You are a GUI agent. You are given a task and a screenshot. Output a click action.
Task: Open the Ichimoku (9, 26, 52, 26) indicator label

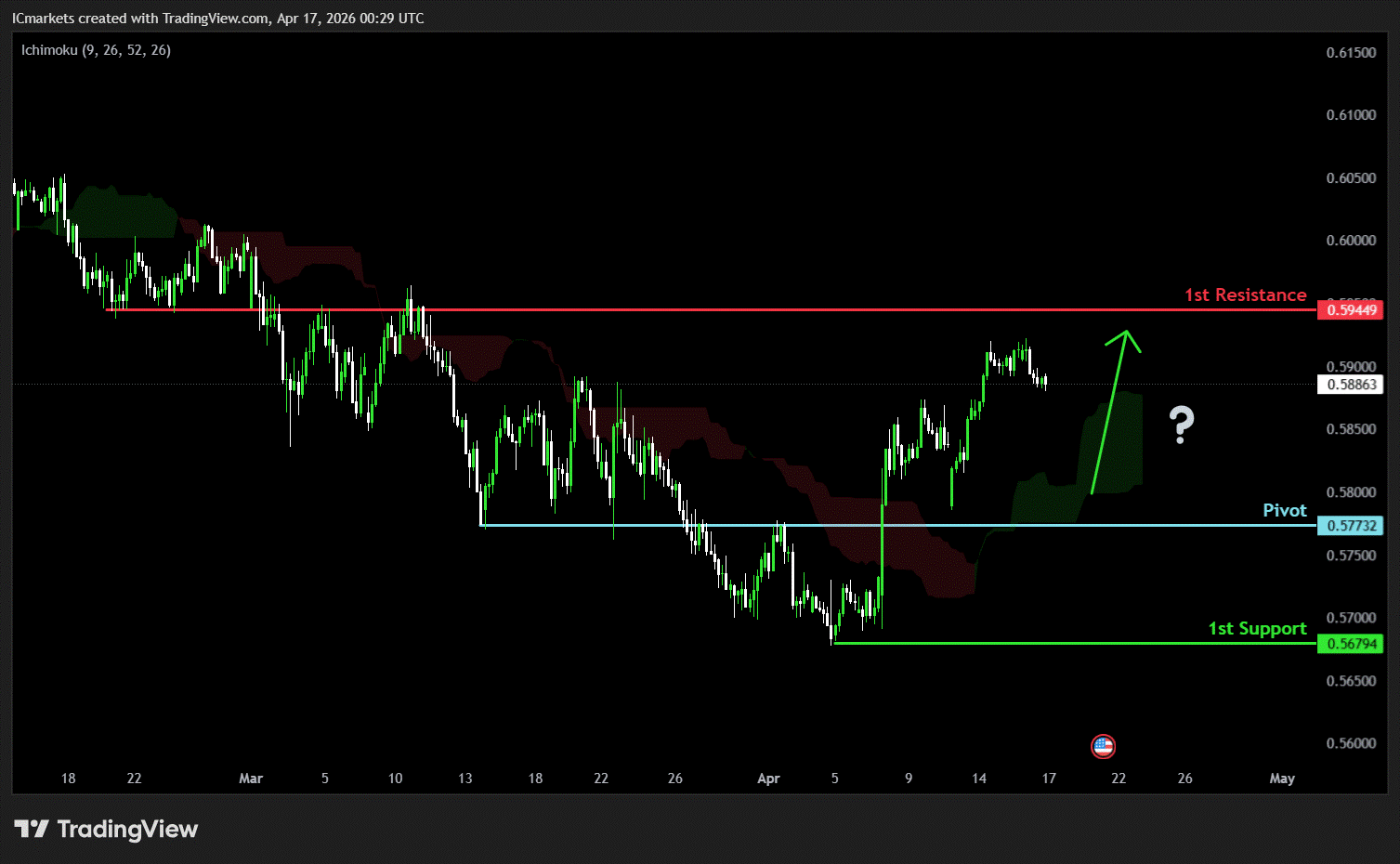point(96,50)
